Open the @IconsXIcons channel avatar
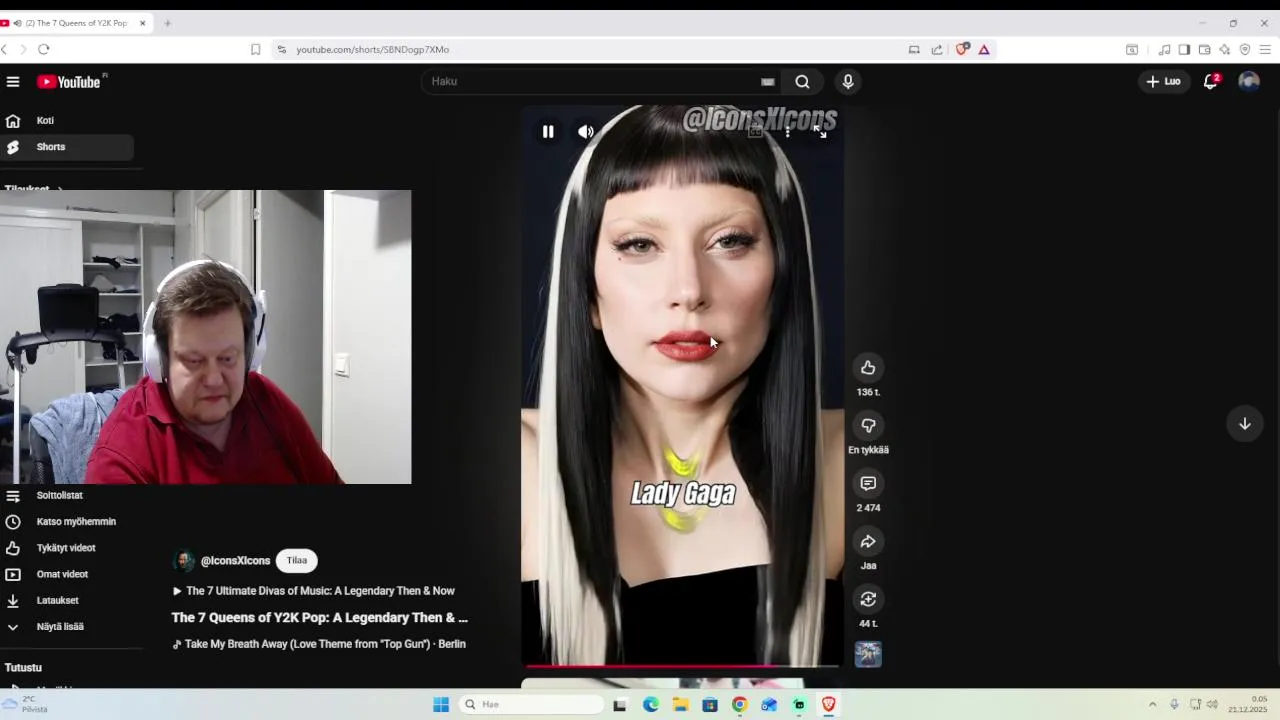The height and width of the screenshot is (720, 1280). click(183, 561)
